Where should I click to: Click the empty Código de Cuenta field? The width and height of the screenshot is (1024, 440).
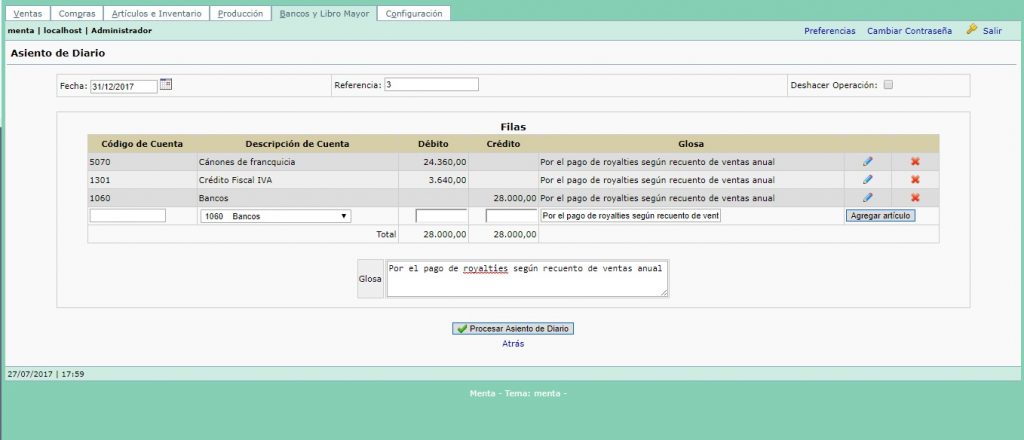(x=127, y=216)
